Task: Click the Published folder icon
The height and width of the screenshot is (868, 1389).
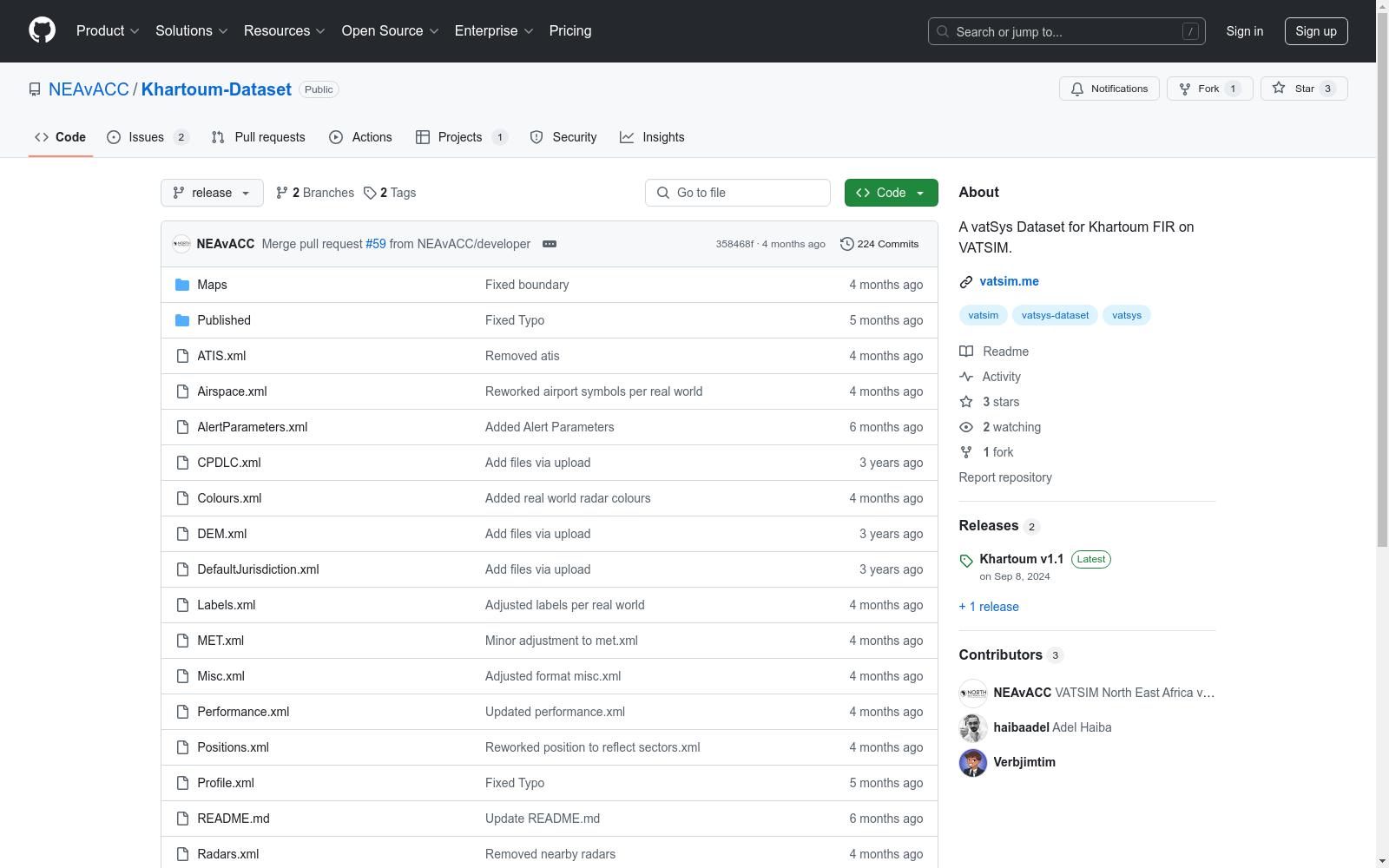Action: (x=182, y=320)
